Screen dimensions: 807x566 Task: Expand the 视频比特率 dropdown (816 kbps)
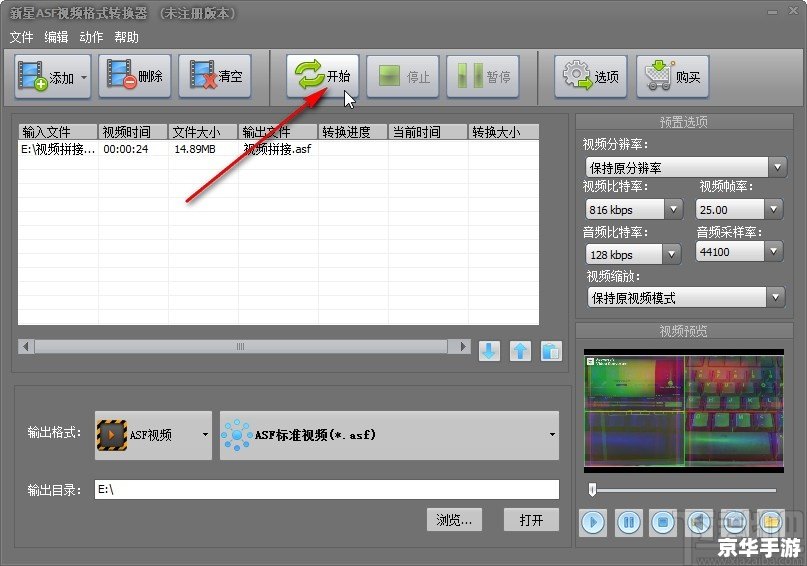[x=673, y=209]
